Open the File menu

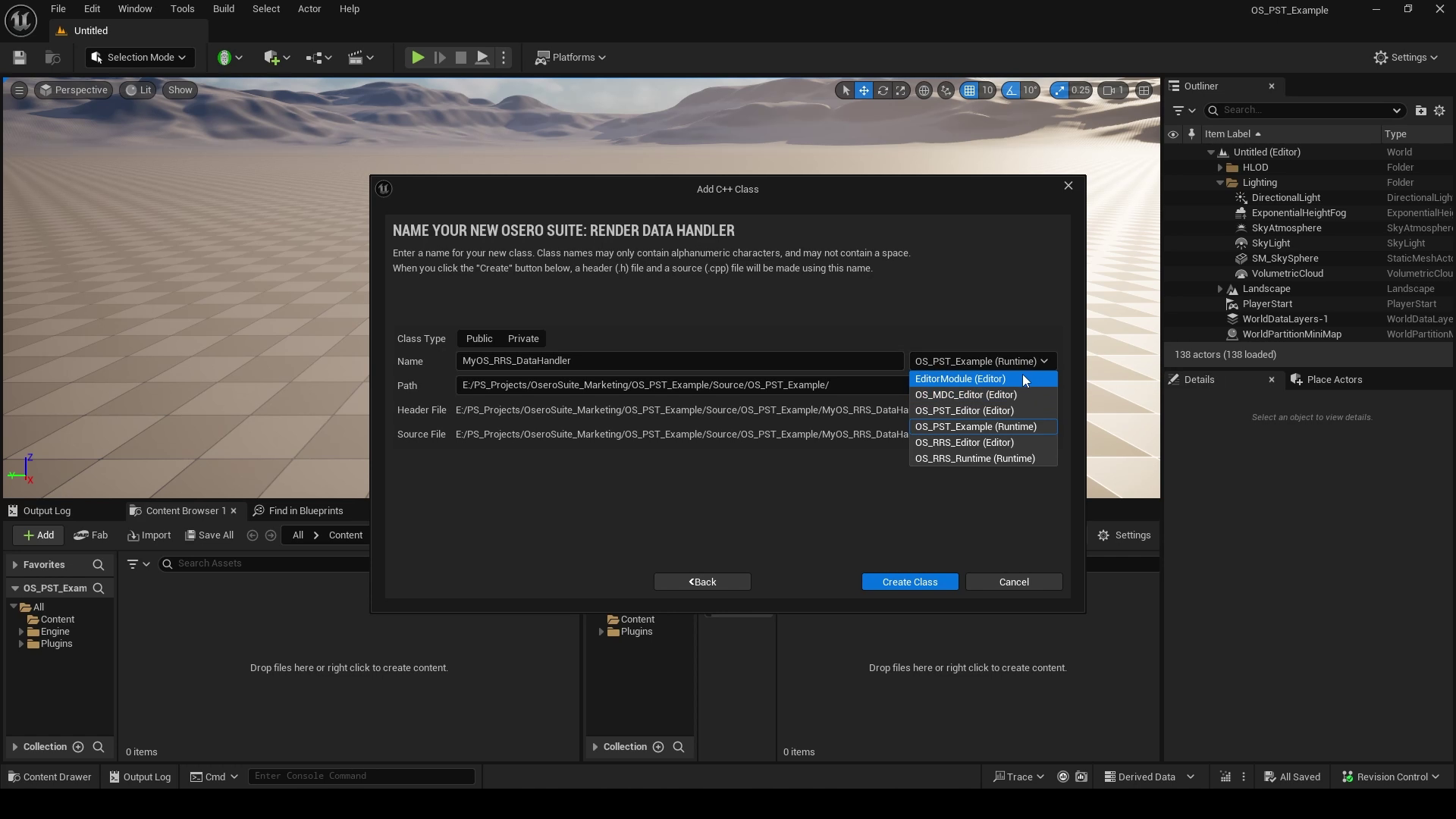coord(58,9)
